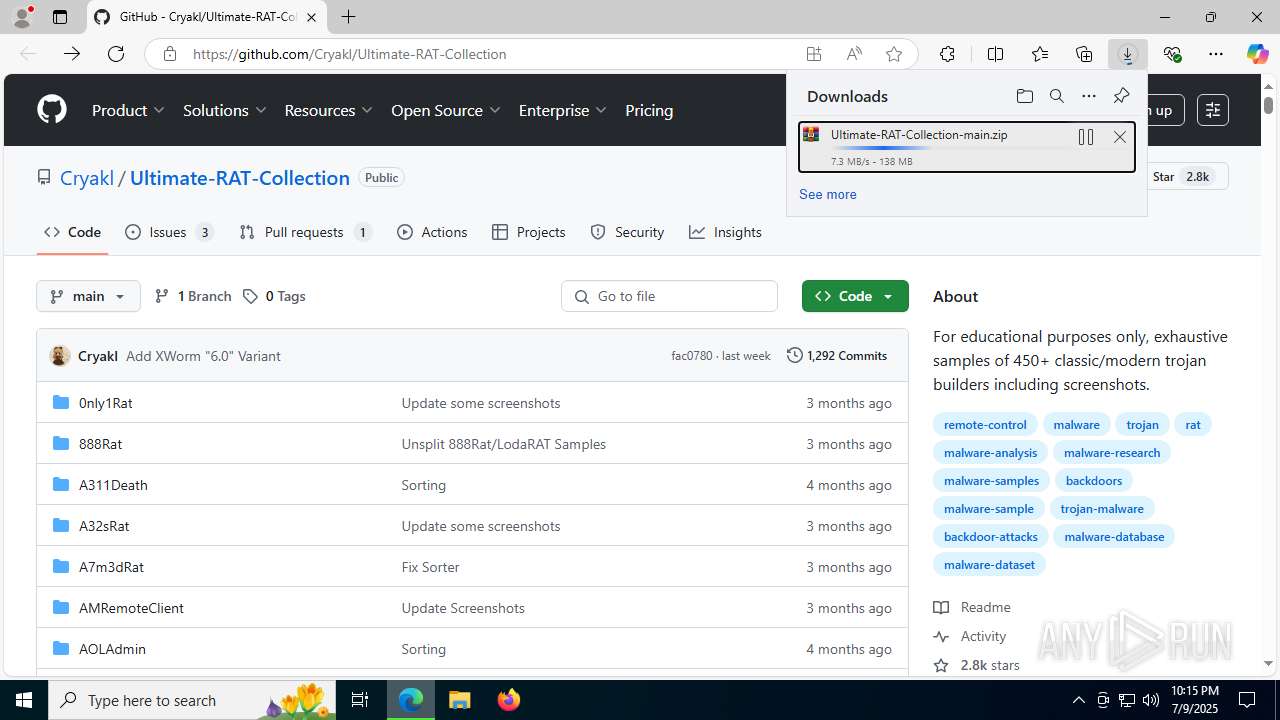The height and width of the screenshot is (720, 1280).
Task: Toggle split screen view icon
Action: 995,54
